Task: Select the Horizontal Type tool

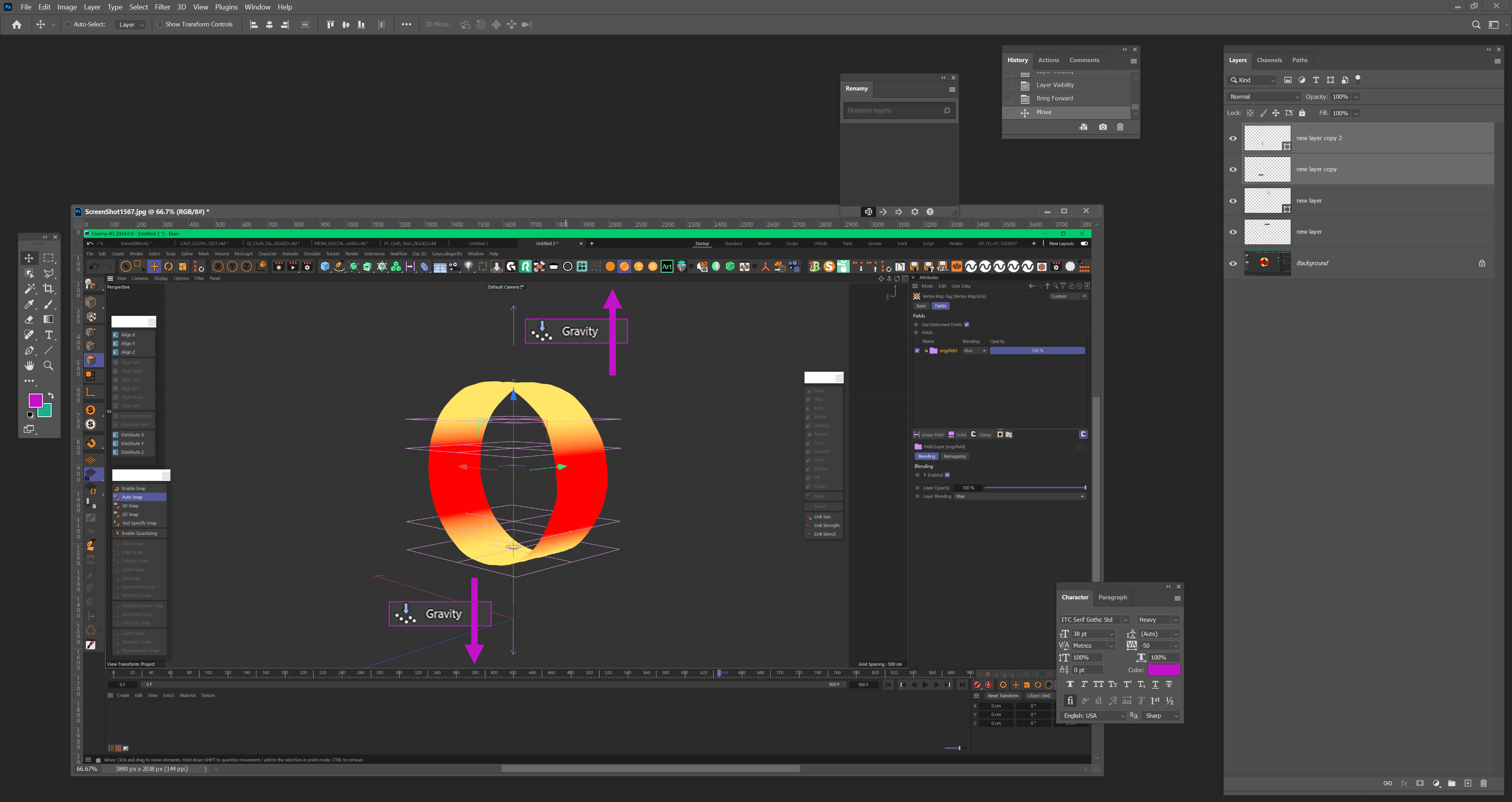Action: (49, 335)
